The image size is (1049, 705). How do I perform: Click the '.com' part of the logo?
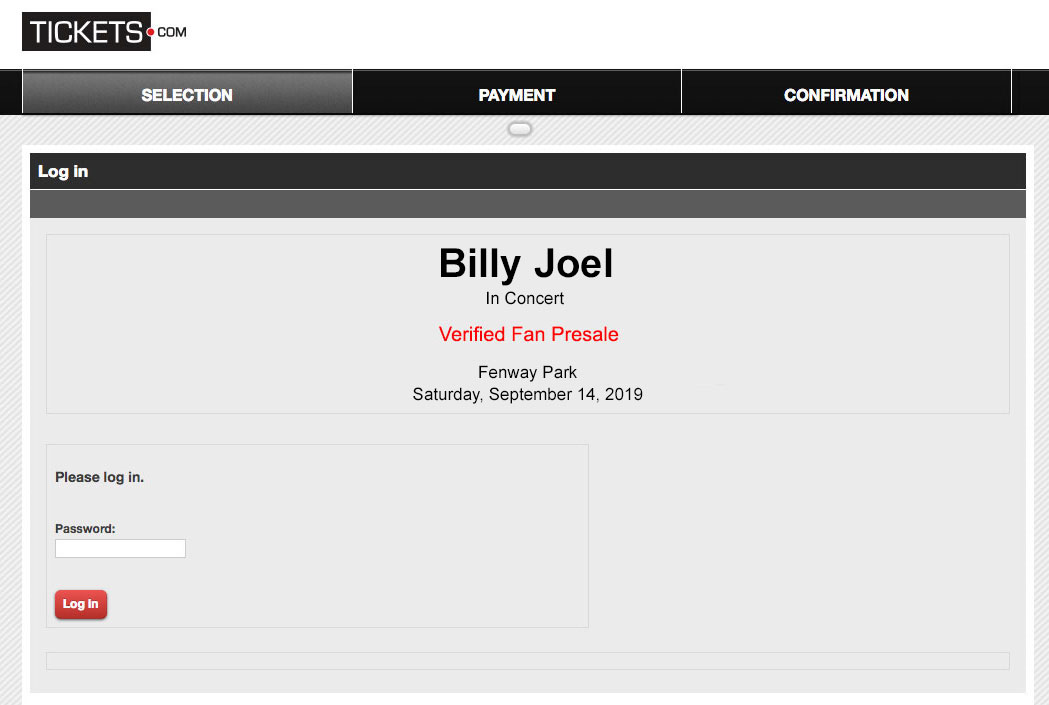(x=172, y=32)
